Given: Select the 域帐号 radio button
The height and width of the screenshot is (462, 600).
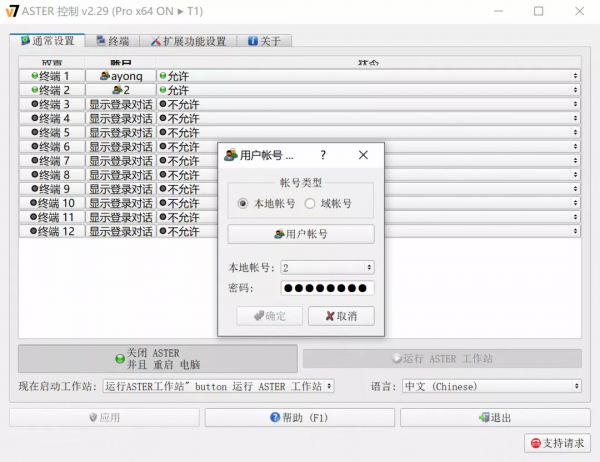Looking at the screenshot, I should click(x=310, y=203).
